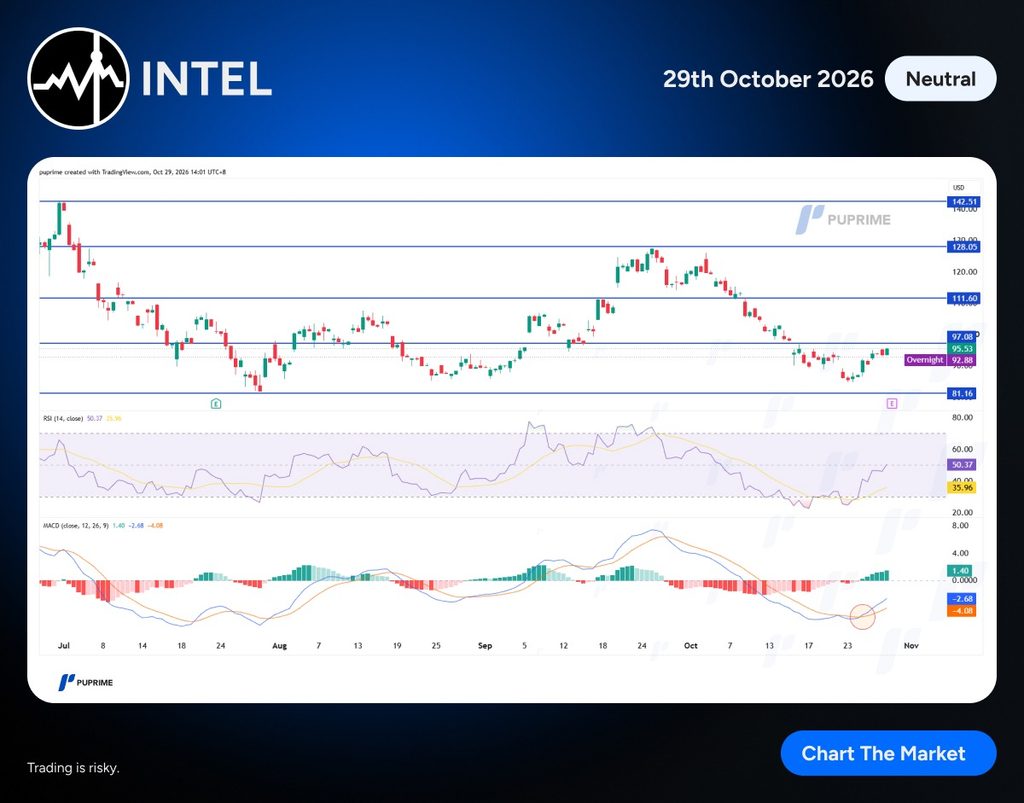Viewport: 1024px width, 803px height.
Task: Click the Oct label on the time axis
Action: [x=690, y=646]
